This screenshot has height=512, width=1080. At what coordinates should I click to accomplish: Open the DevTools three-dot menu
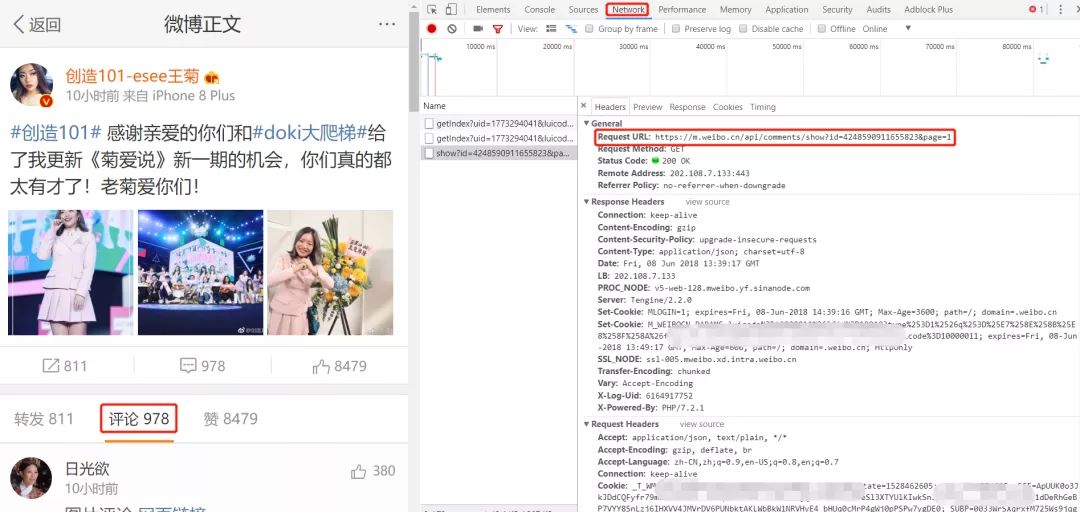(x=1060, y=10)
